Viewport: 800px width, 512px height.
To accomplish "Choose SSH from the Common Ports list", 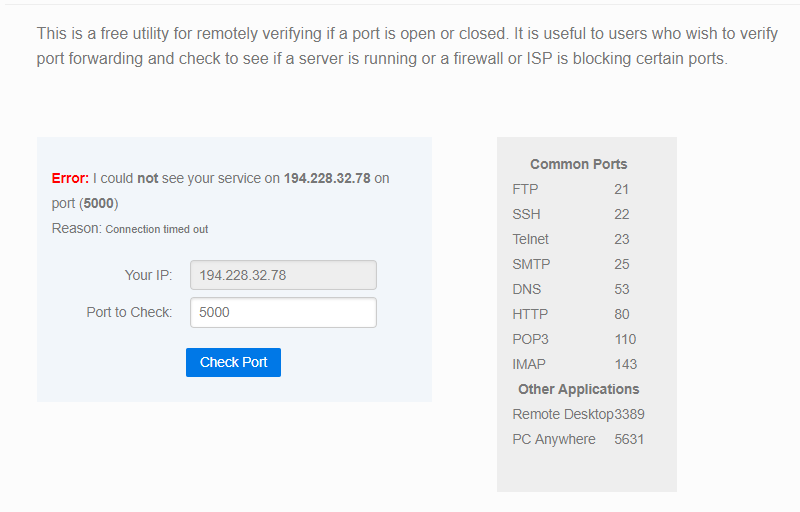I will 526,214.
